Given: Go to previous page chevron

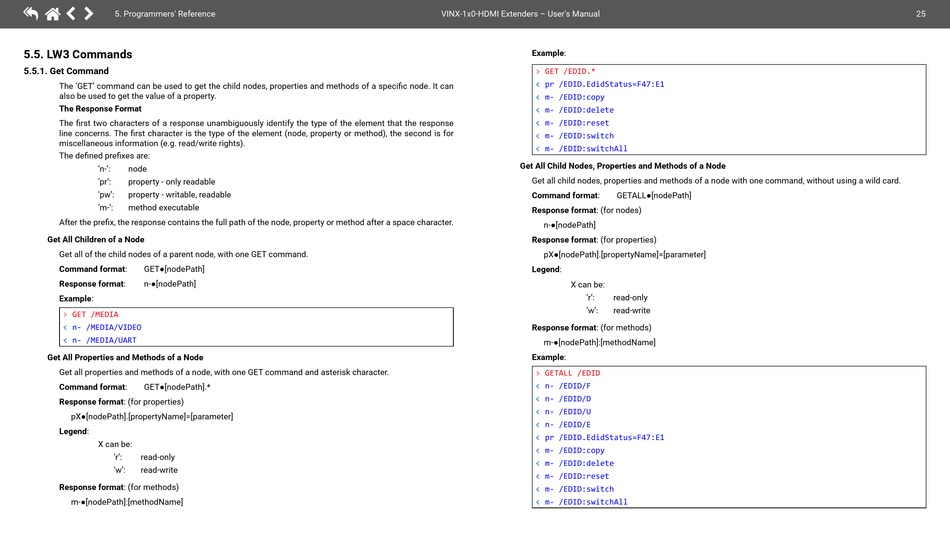Looking at the screenshot, I should [71, 13].
